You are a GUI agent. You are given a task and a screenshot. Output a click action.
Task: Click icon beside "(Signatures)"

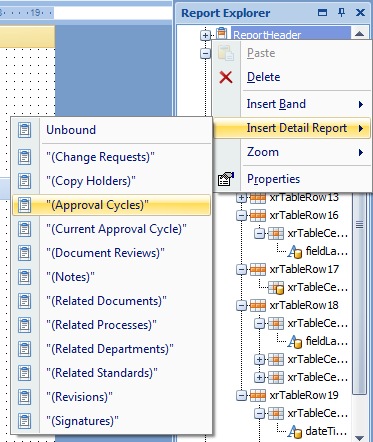(24, 421)
